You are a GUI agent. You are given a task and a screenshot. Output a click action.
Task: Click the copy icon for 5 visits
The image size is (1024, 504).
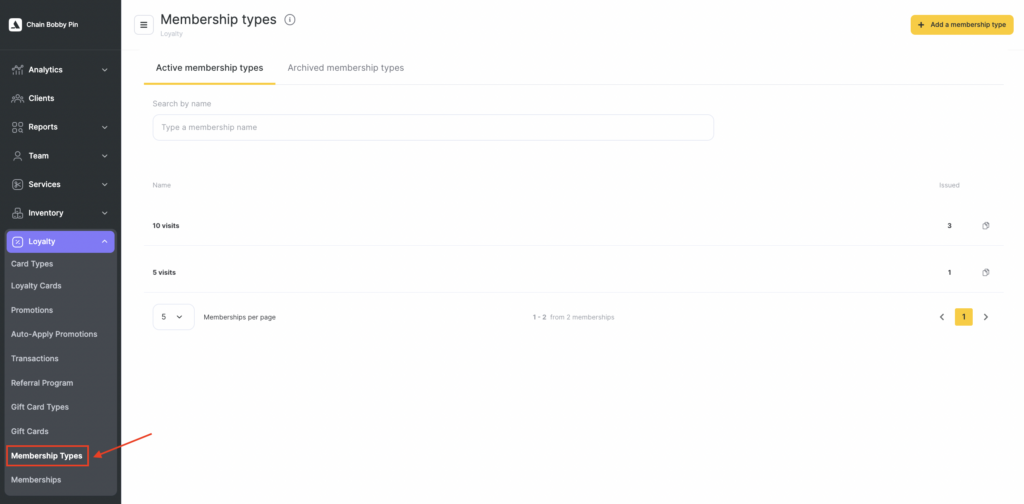click(x=985, y=272)
